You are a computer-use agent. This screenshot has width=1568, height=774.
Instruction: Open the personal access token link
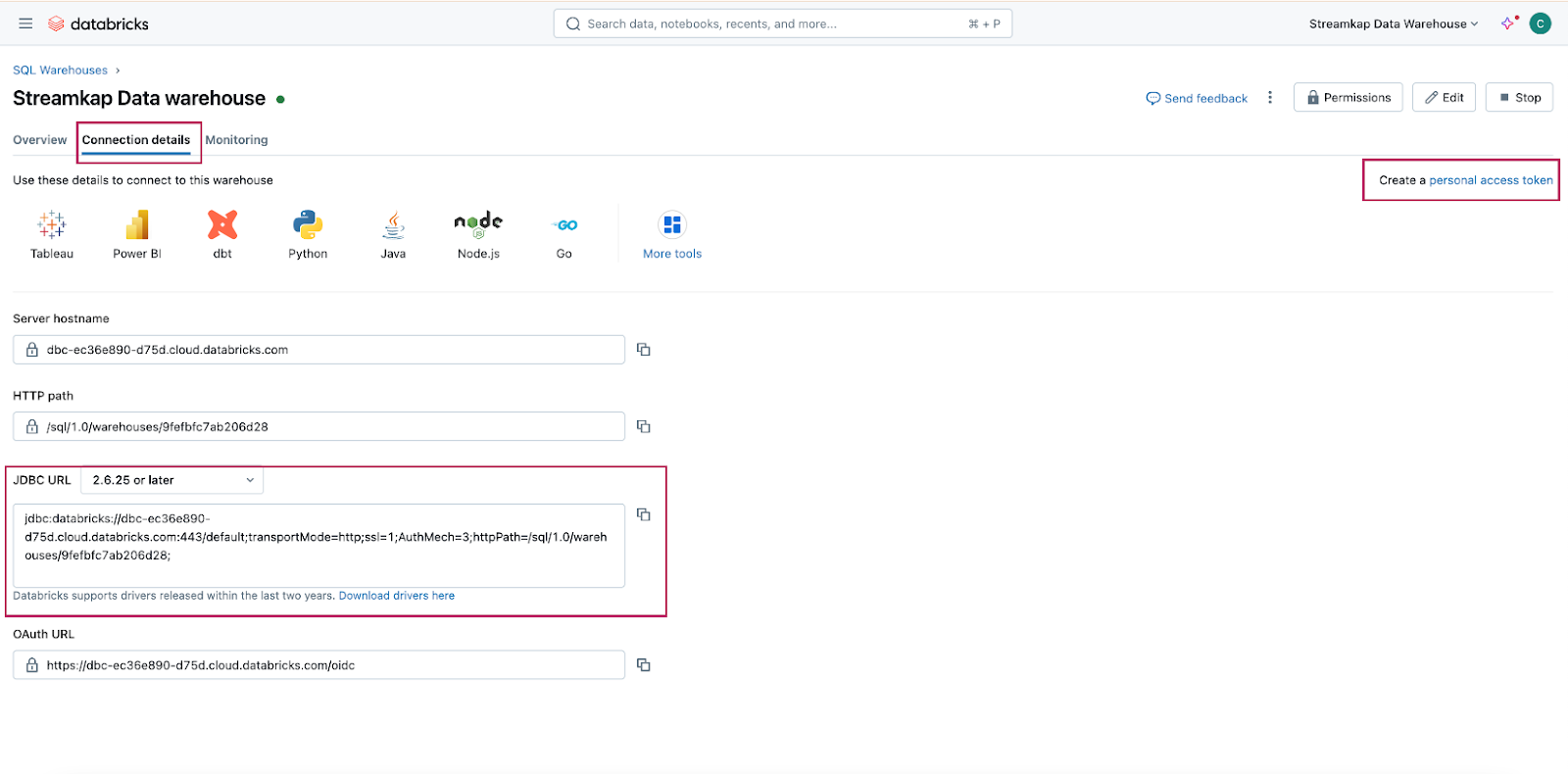1491,180
